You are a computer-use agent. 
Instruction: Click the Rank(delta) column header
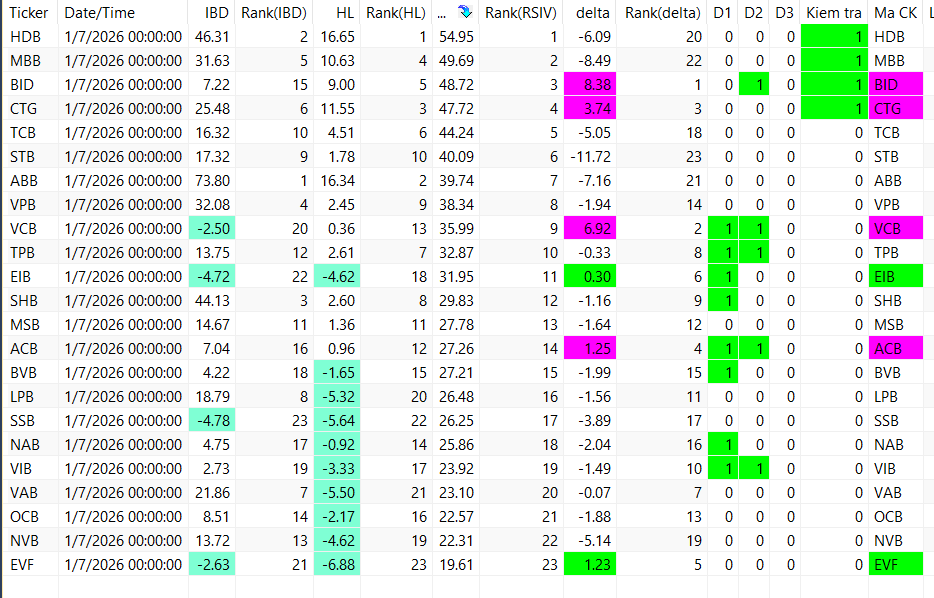[662, 13]
